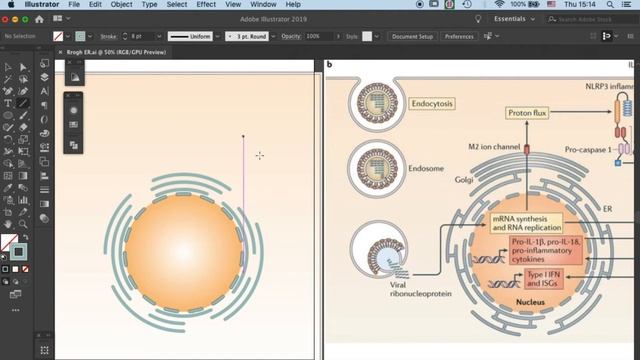Viewport: 640px width, 360px height.
Task: Open graphic Style dropdown arrow
Action: (x=377, y=36)
